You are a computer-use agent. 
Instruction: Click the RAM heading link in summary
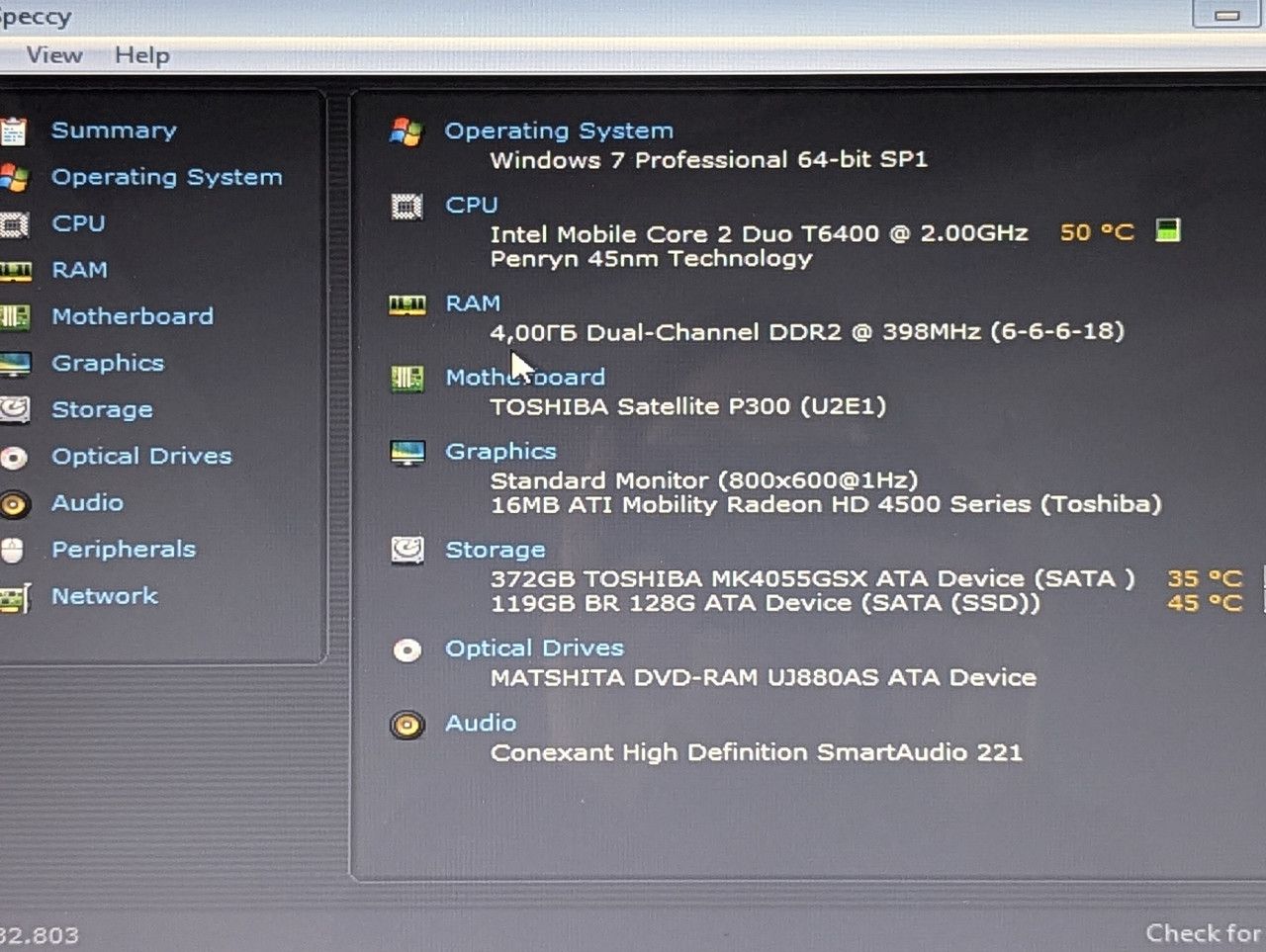coord(473,303)
